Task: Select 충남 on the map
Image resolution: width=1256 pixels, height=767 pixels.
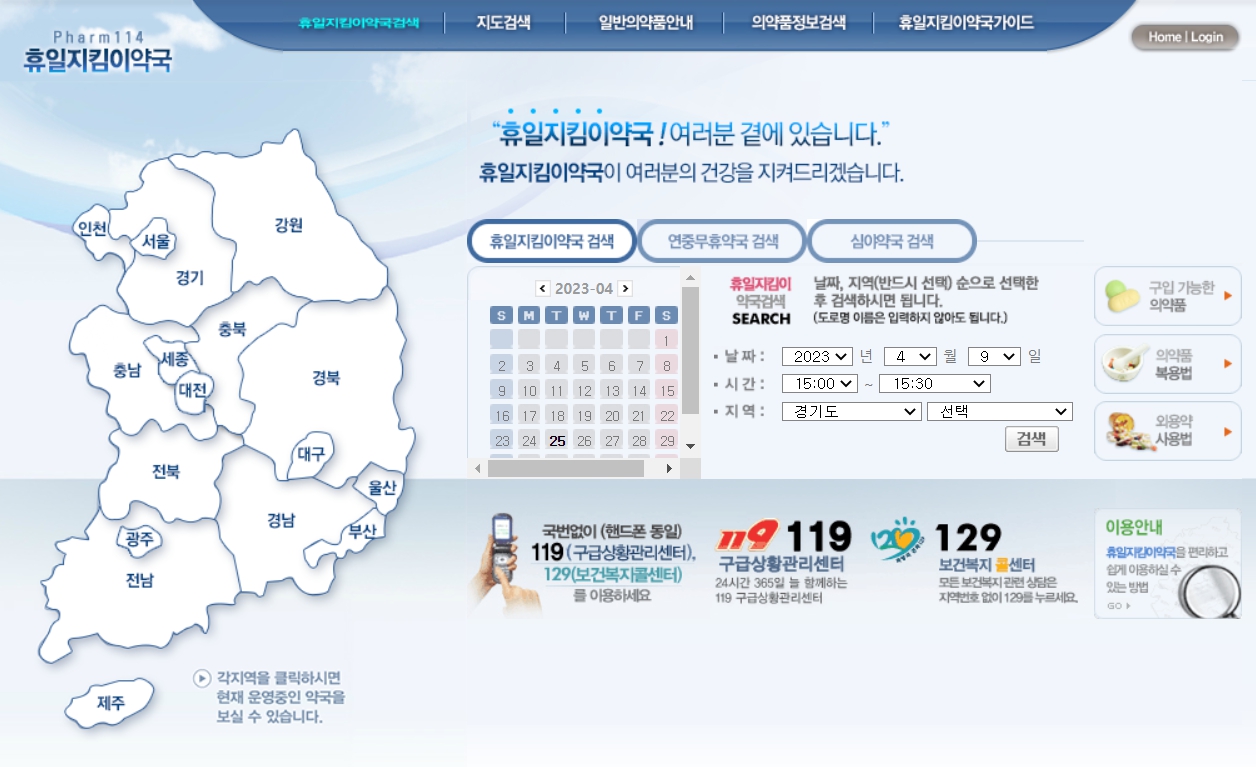Action: 127,371
